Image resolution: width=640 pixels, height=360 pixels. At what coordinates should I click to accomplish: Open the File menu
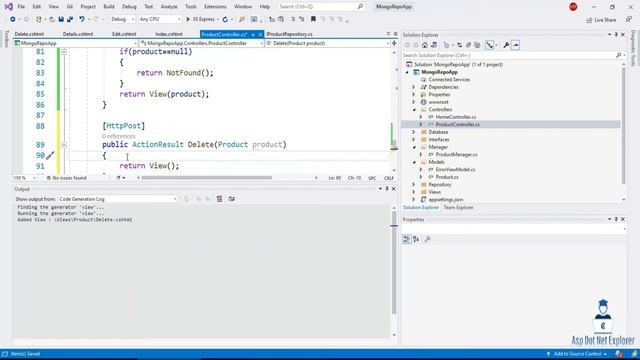(21, 7)
